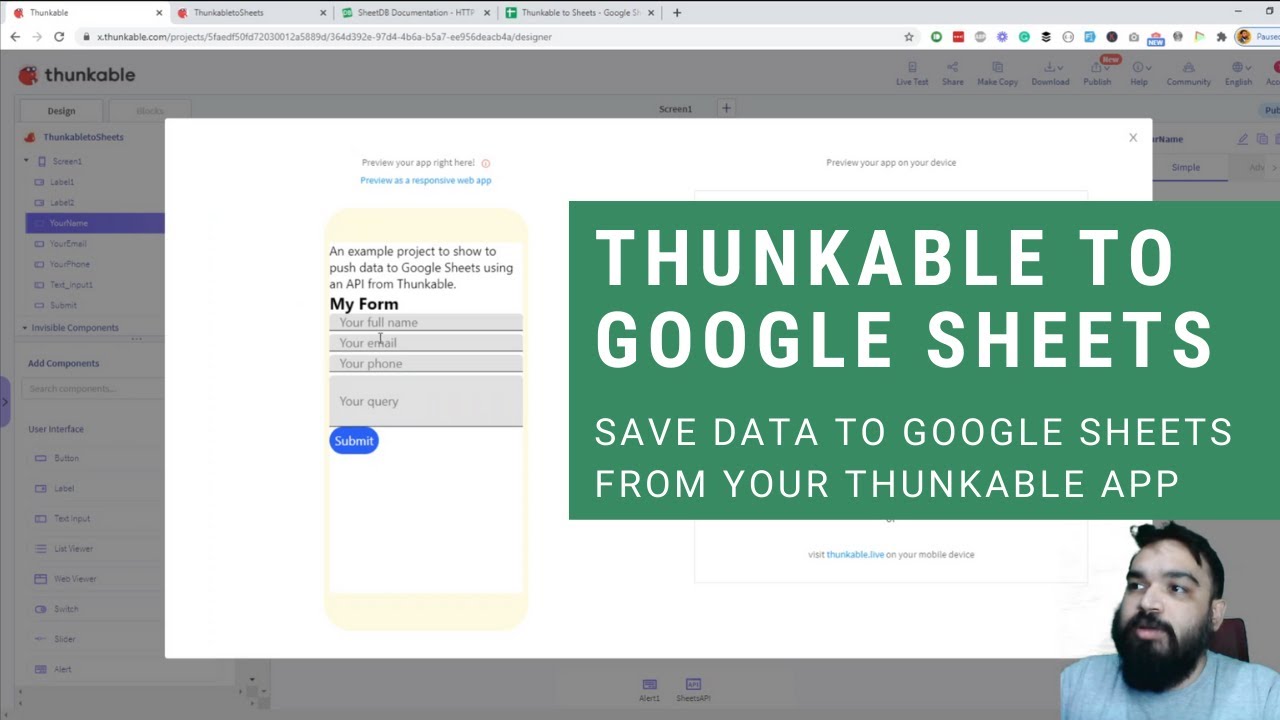Collapse the Screen1 tree node
This screenshot has height=720, width=1280.
point(27,161)
